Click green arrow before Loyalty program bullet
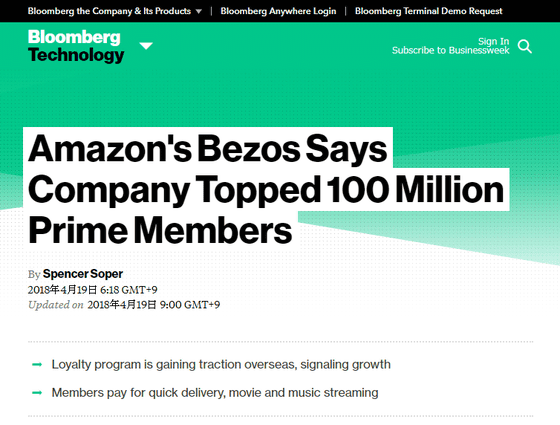 (x=37, y=365)
